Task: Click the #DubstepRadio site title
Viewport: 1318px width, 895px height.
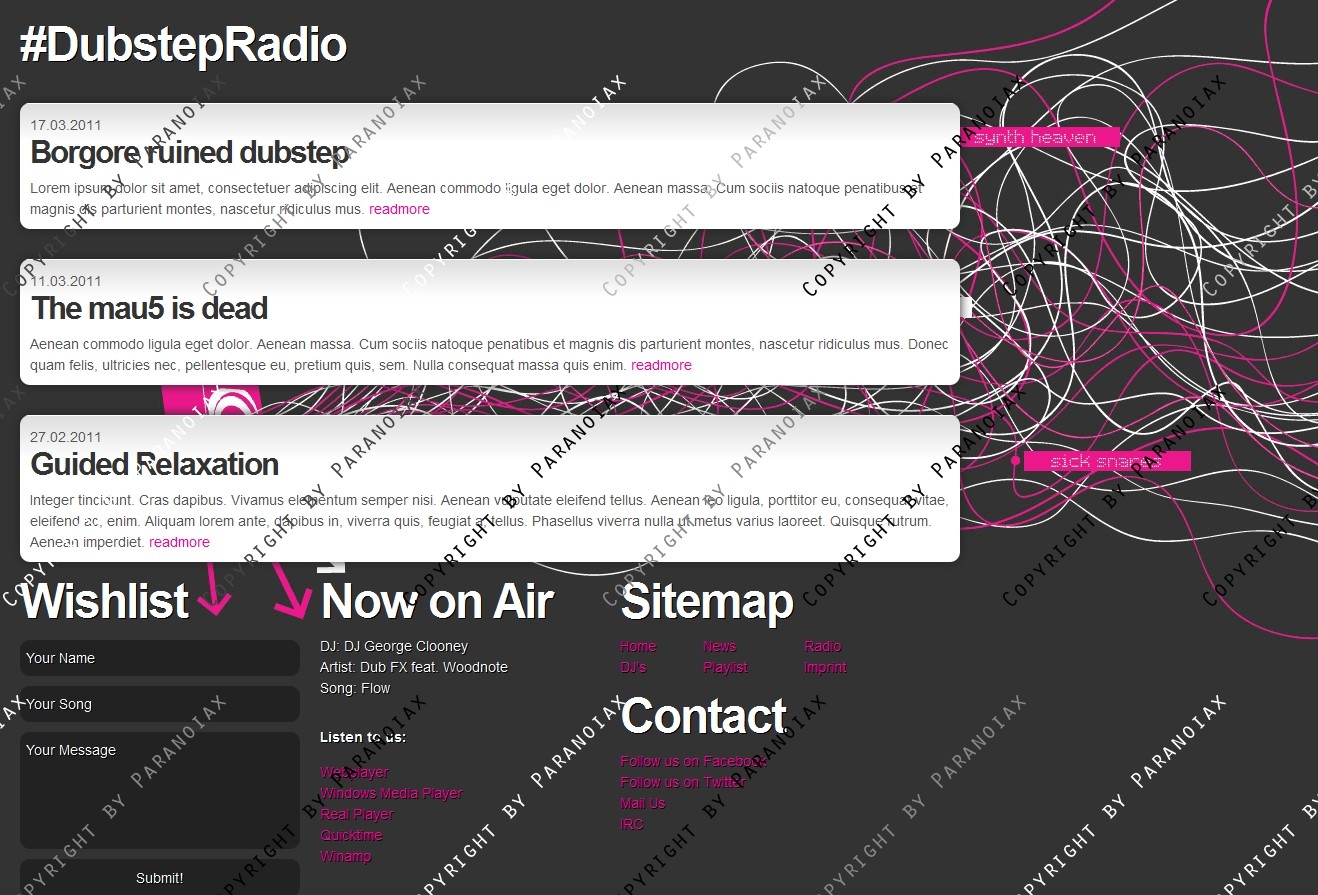Action: coord(183,46)
